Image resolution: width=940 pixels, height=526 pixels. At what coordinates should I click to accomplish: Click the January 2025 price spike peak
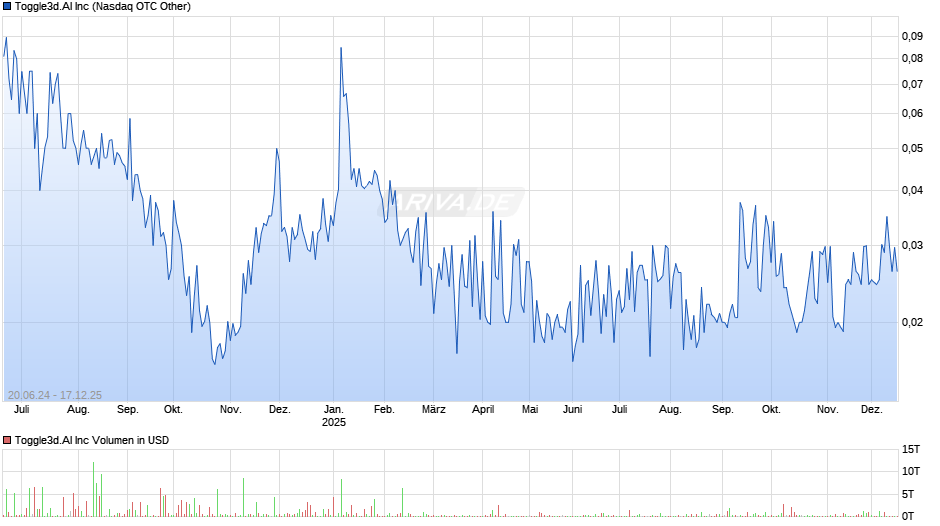coord(341,48)
